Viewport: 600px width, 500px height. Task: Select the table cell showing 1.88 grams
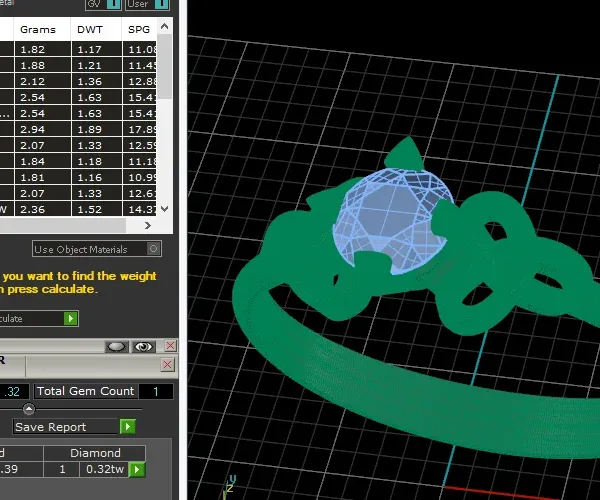[42, 65]
